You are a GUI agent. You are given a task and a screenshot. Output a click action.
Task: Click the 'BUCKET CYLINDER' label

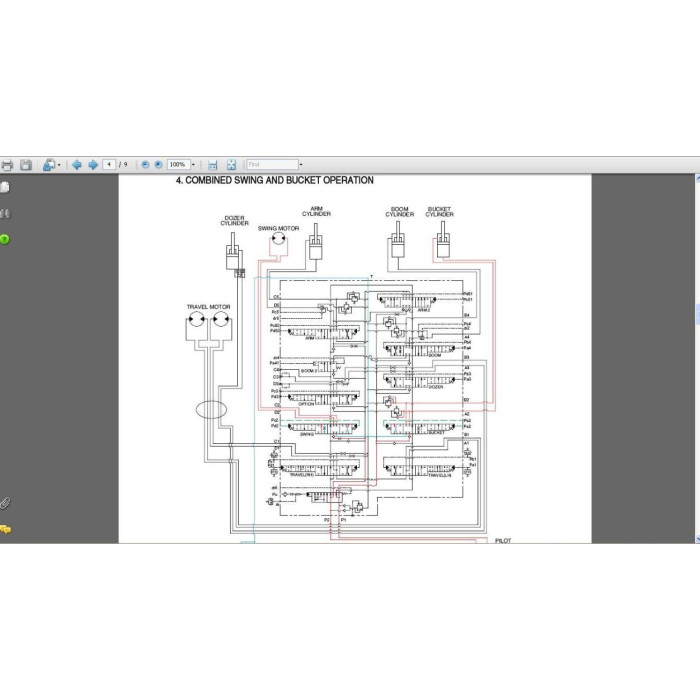coord(439,212)
